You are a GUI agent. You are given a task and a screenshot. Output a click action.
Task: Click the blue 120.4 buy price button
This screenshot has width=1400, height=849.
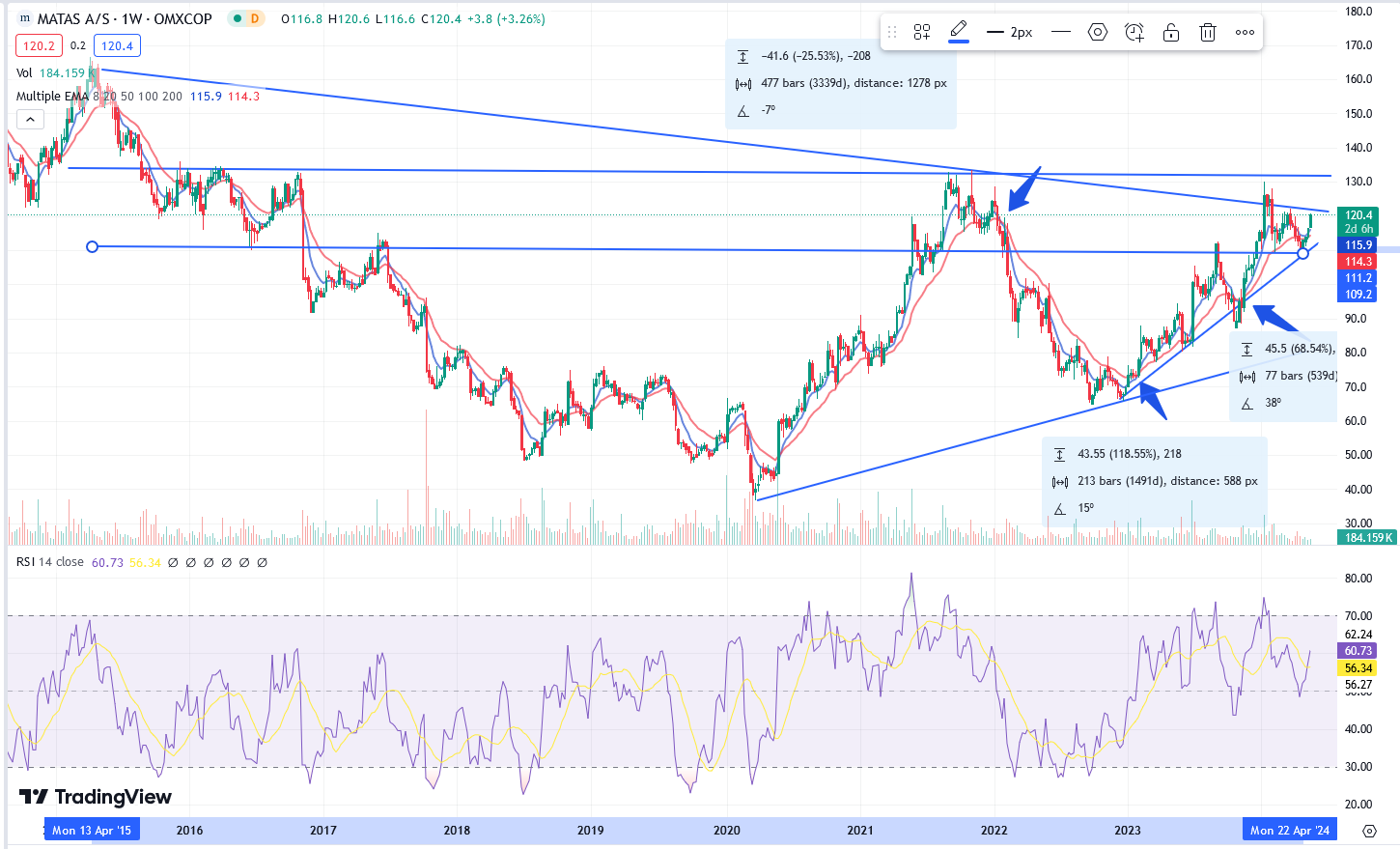(x=117, y=45)
